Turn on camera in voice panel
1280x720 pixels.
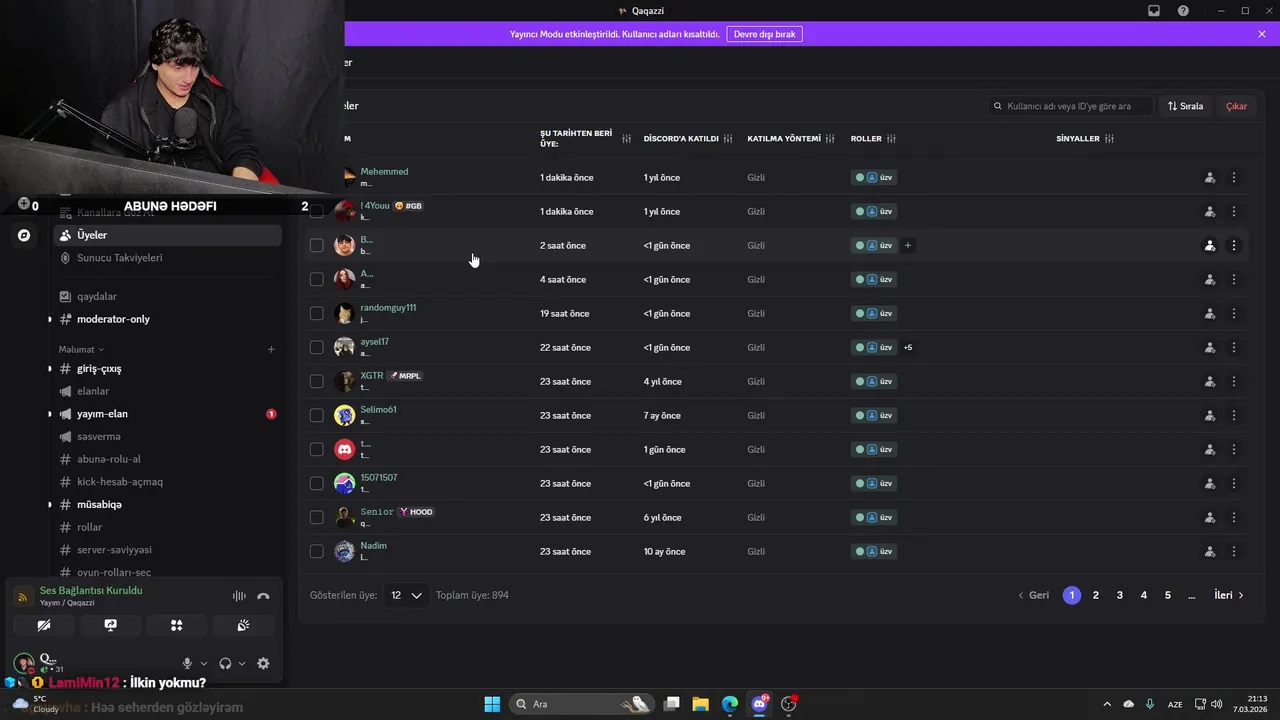click(43, 625)
